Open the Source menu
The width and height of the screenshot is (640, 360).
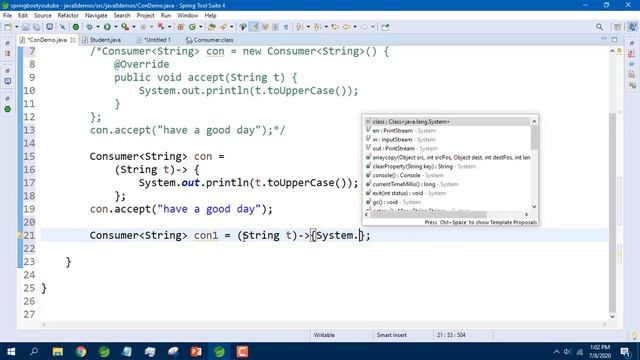(x=42, y=16)
